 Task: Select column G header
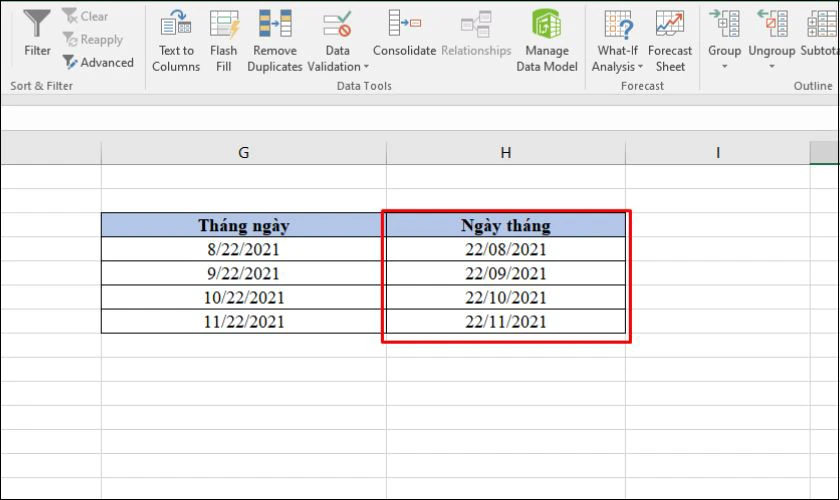(x=244, y=153)
